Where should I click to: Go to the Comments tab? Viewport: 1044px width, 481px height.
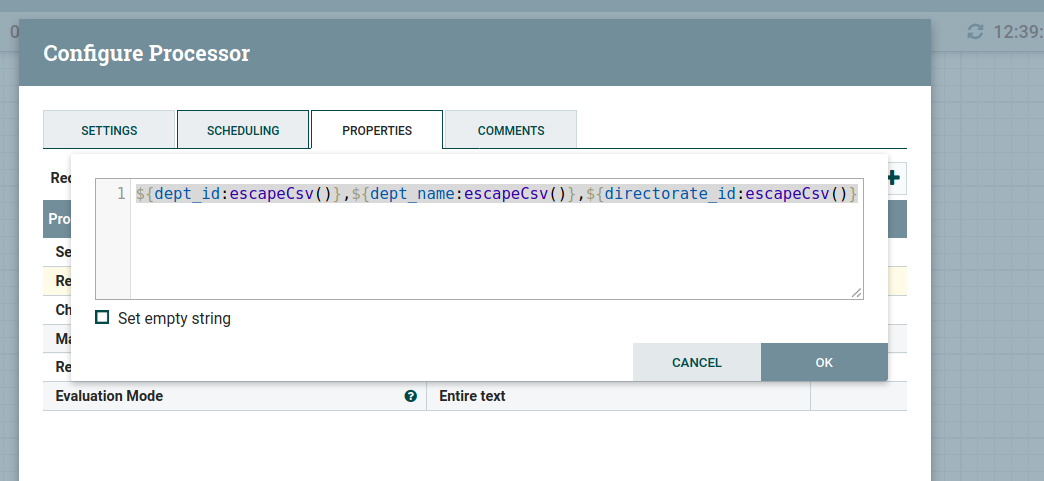point(511,130)
